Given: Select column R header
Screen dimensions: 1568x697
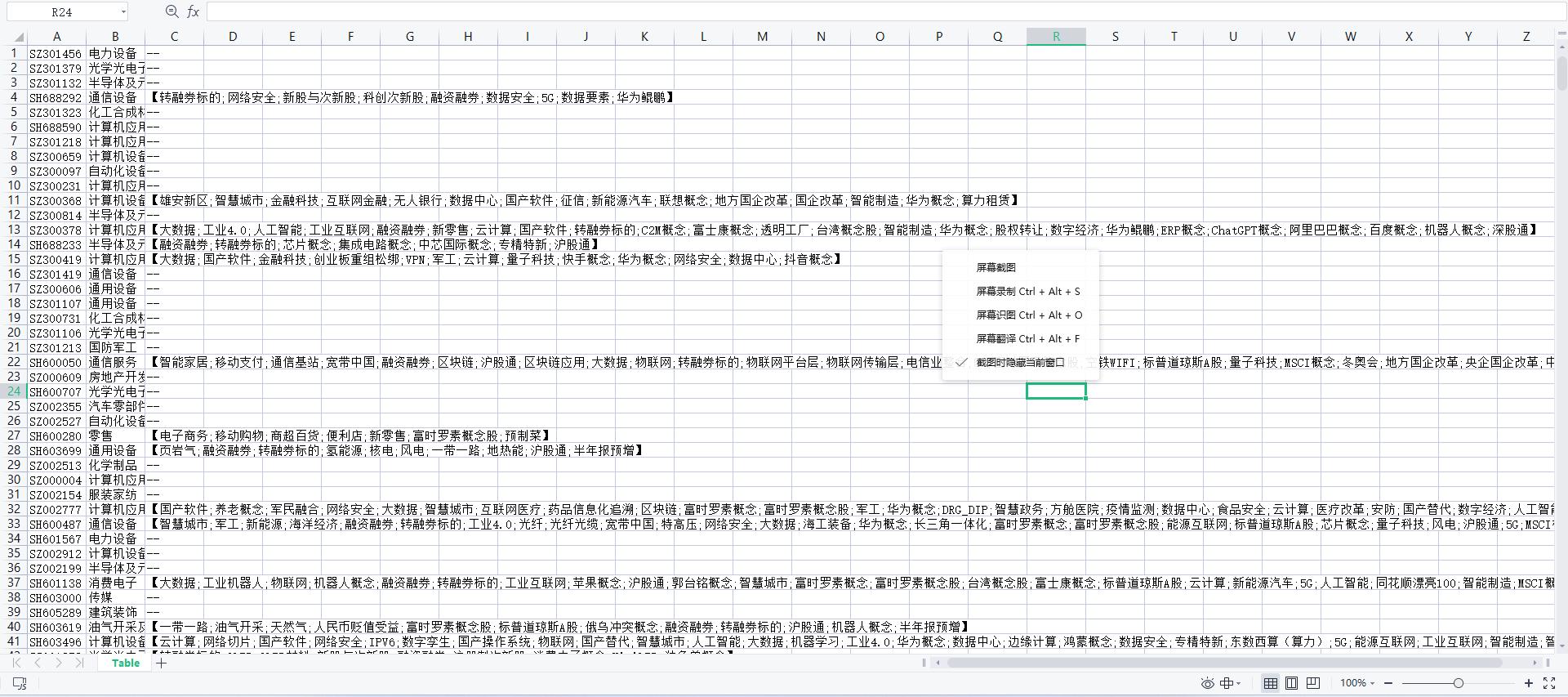Looking at the screenshot, I should (1056, 37).
